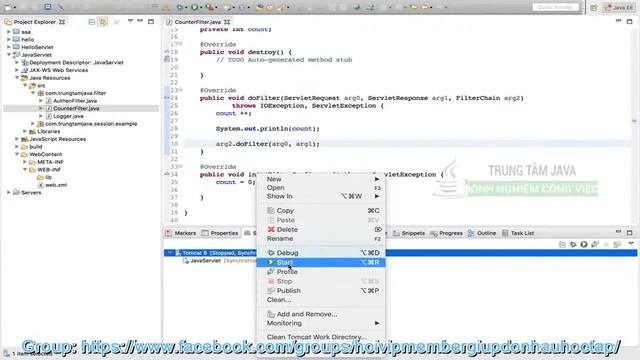
Task: Click the Markers tab icon
Action: [x=169, y=233]
